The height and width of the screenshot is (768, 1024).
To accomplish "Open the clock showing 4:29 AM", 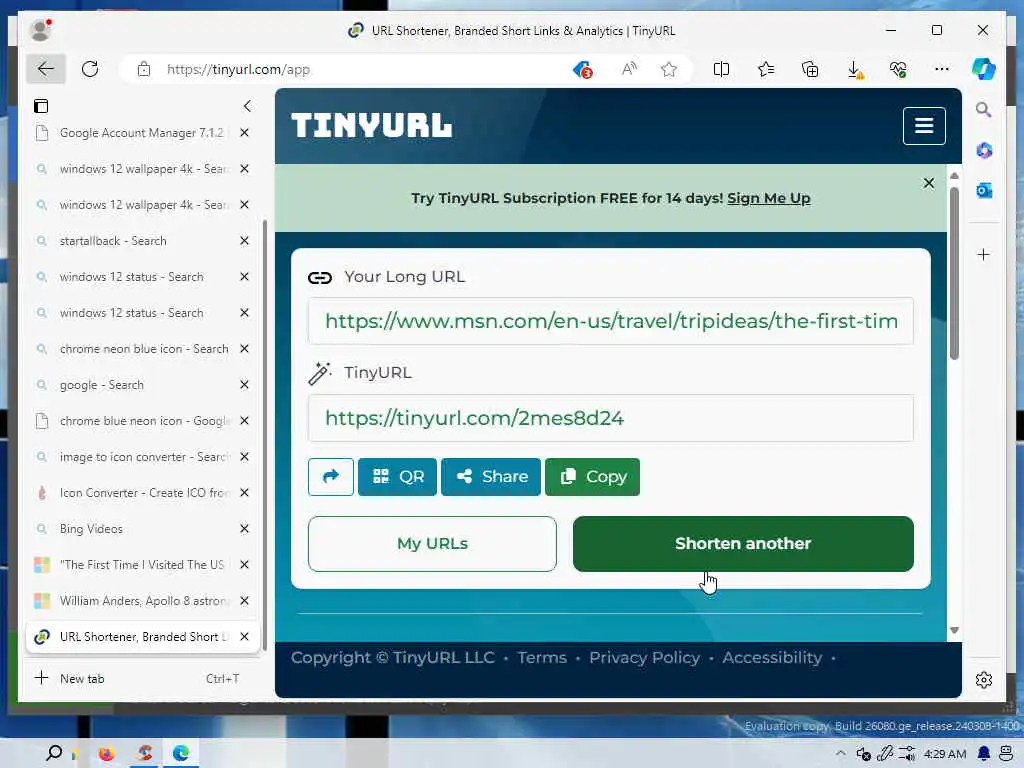I will [945, 754].
